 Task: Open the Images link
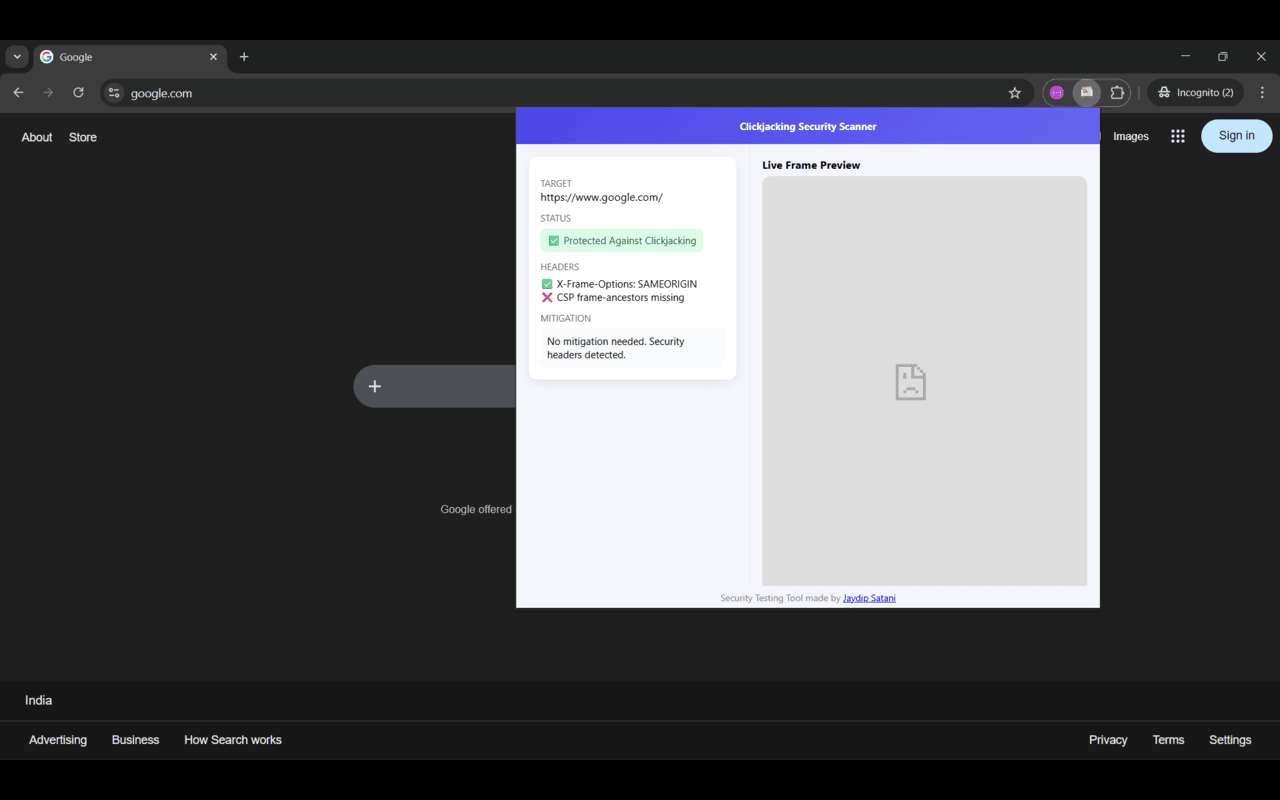point(1131,137)
